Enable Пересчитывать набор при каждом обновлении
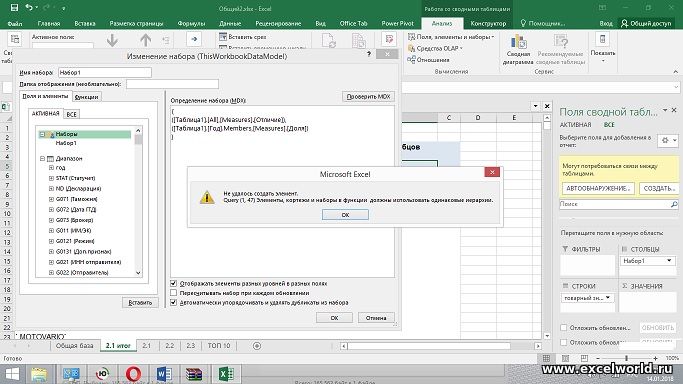 coord(173,293)
